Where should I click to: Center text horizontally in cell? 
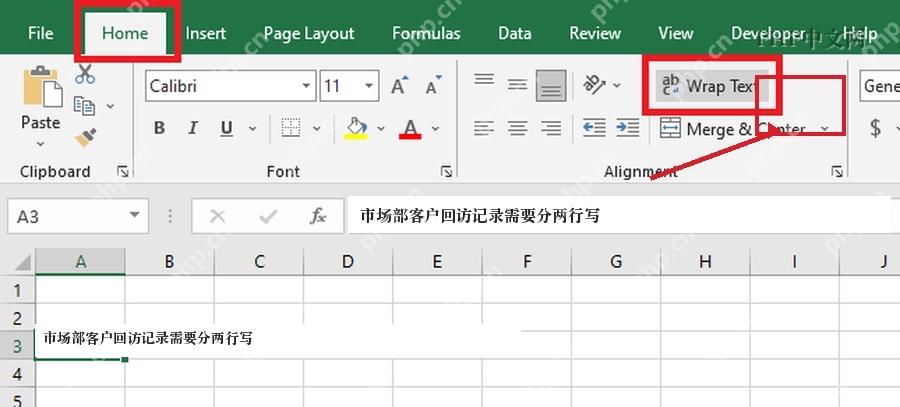(x=518, y=127)
